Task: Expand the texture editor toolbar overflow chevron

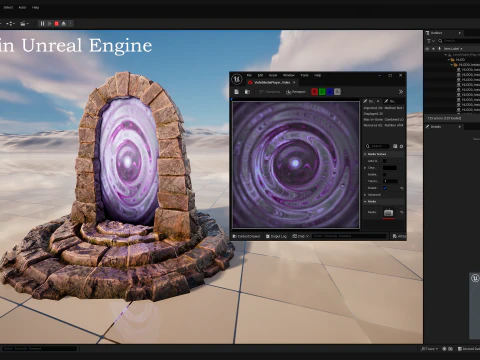Action: click(401, 92)
